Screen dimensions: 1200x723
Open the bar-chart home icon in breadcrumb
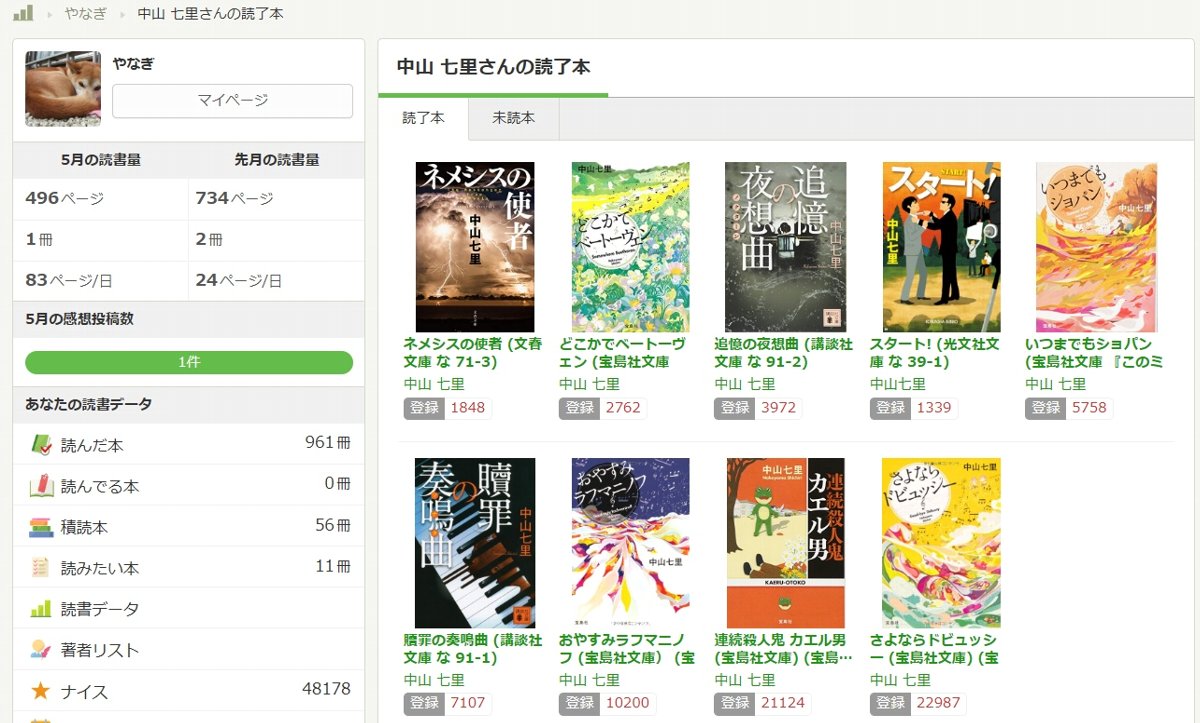[x=23, y=13]
